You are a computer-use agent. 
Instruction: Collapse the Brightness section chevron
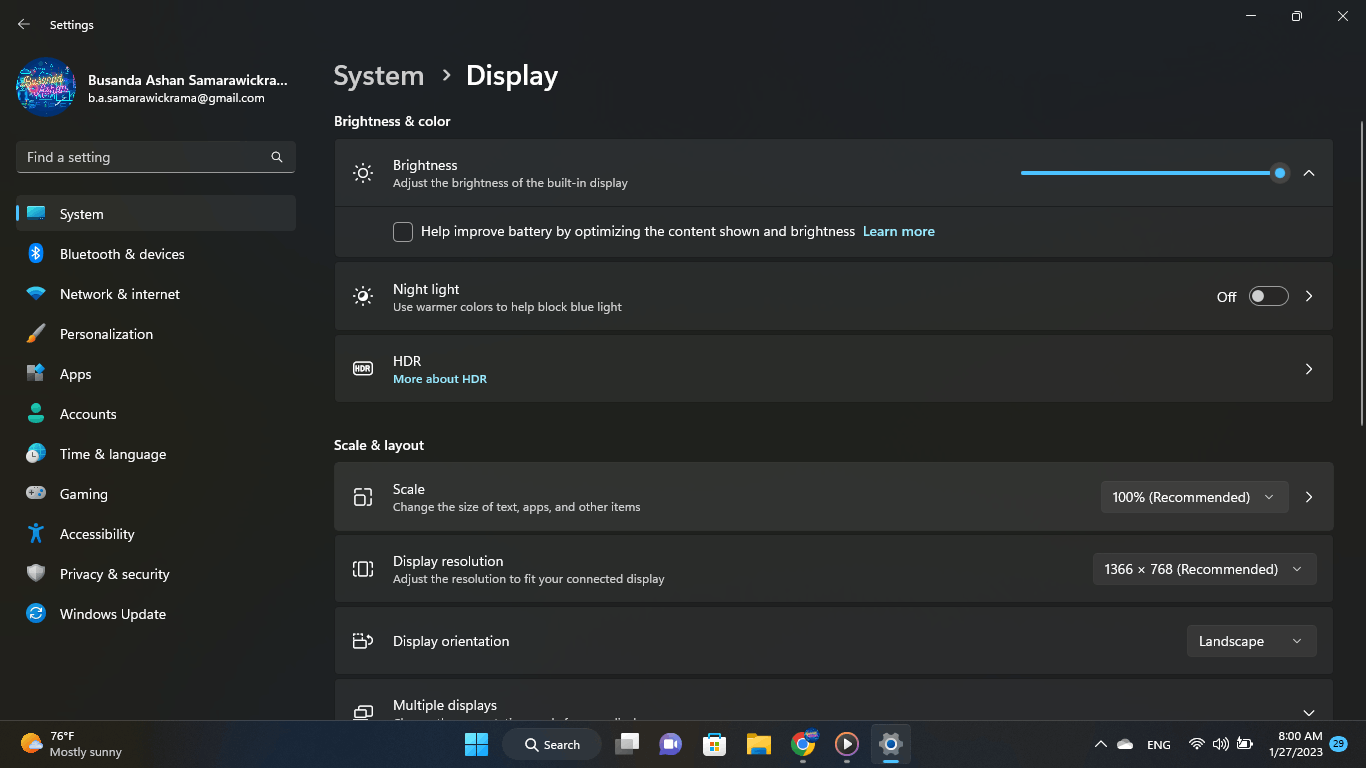pos(1309,173)
